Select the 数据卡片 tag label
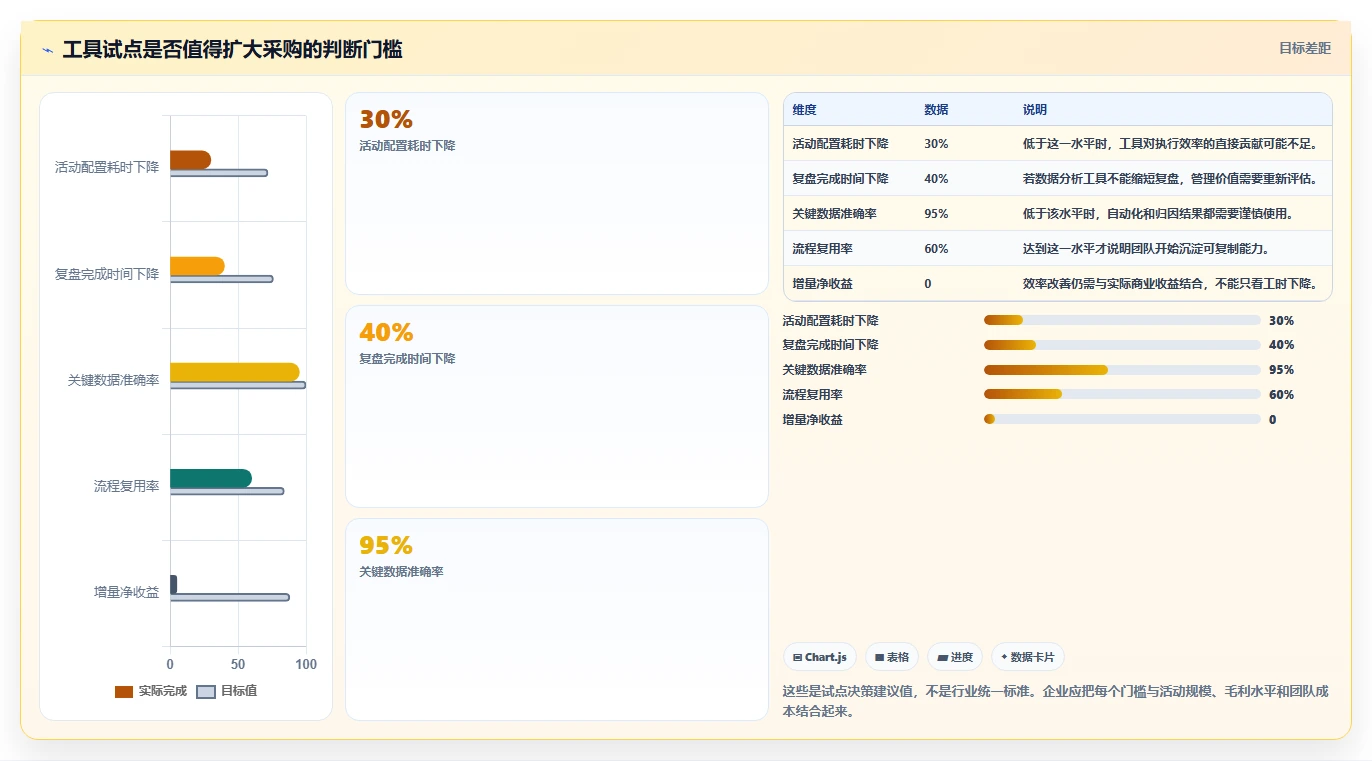Screen dimensions: 1372x761 pyautogui.click(x=1033, y=657)
